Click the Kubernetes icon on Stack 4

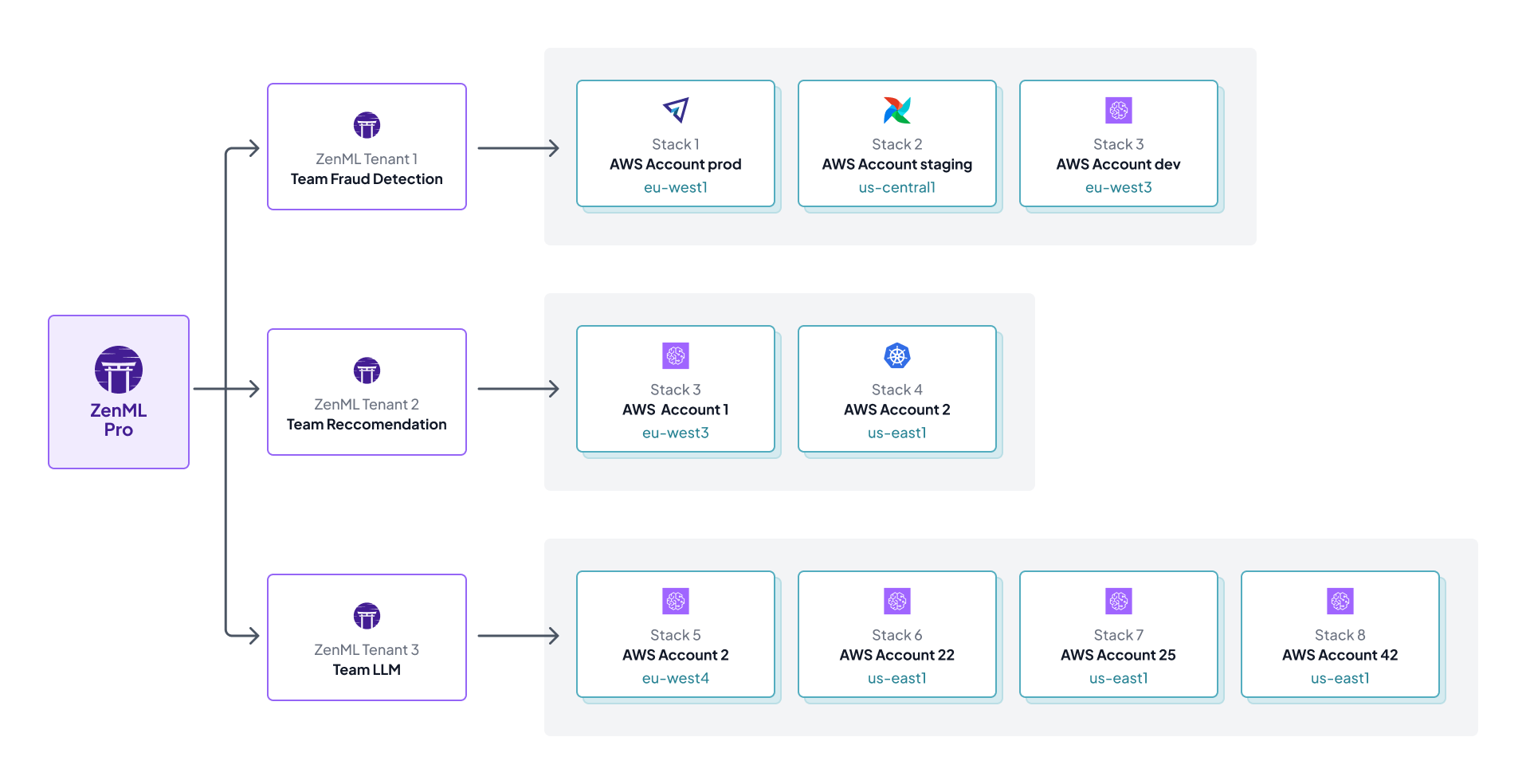(x=896, y=356)
